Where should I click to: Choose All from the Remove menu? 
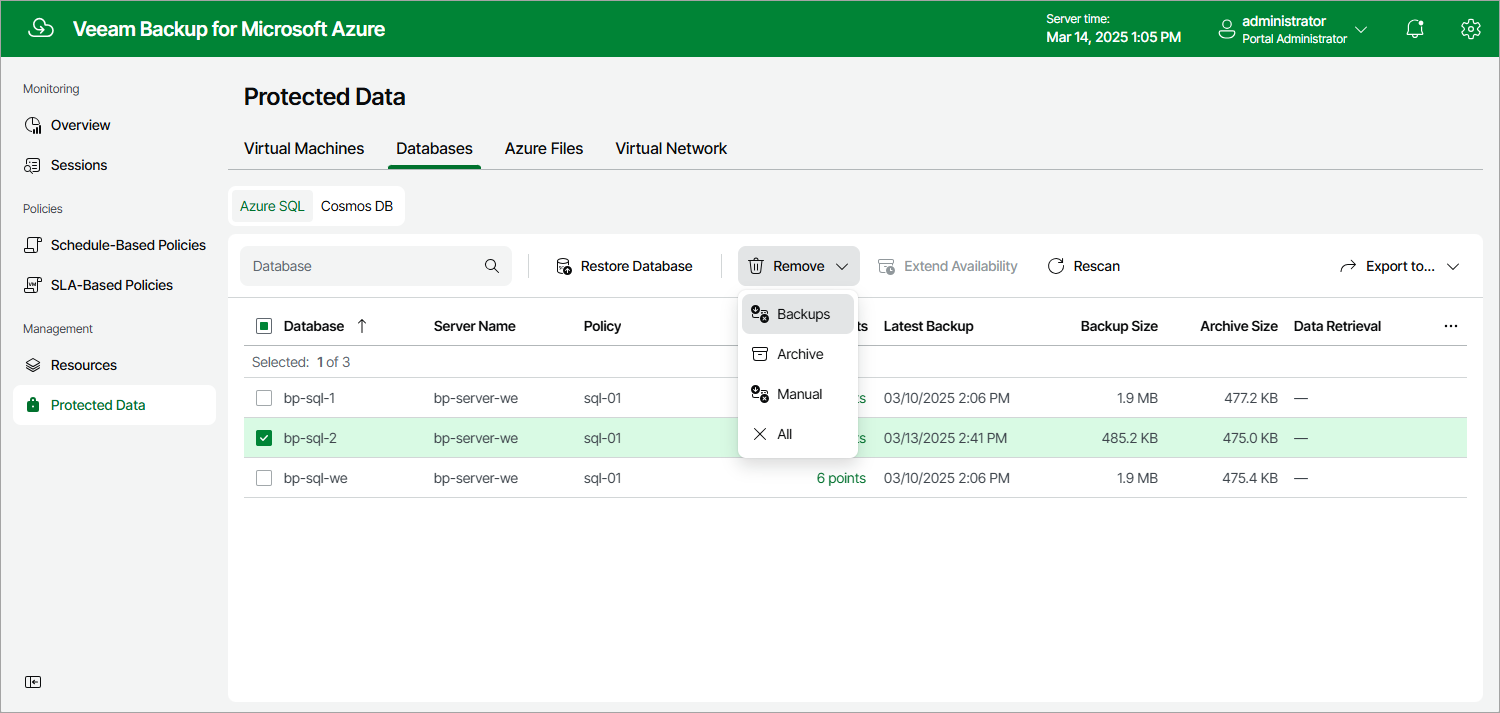point(798,434)
